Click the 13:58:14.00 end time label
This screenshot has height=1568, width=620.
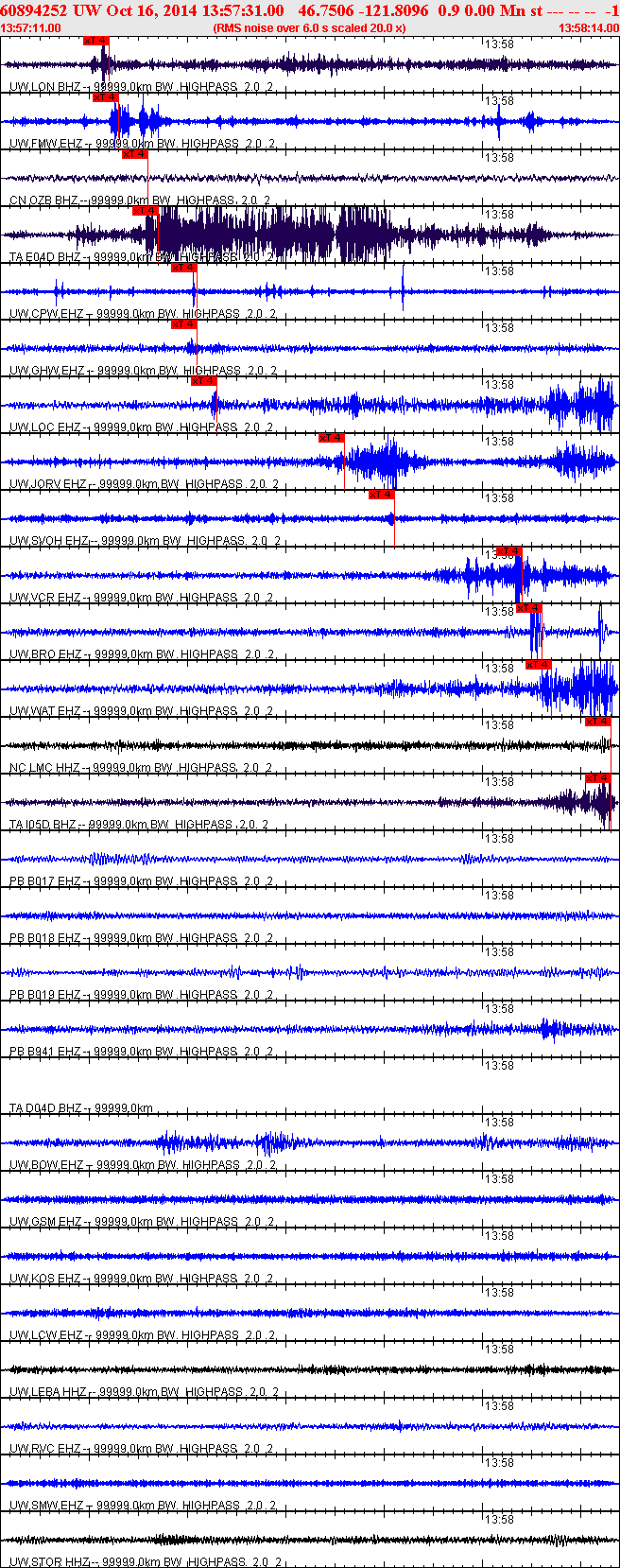(588, 28)
